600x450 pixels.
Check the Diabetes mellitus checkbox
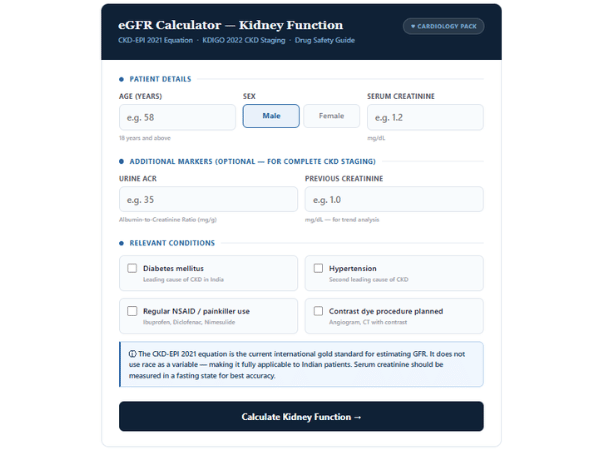pos(132,268)
